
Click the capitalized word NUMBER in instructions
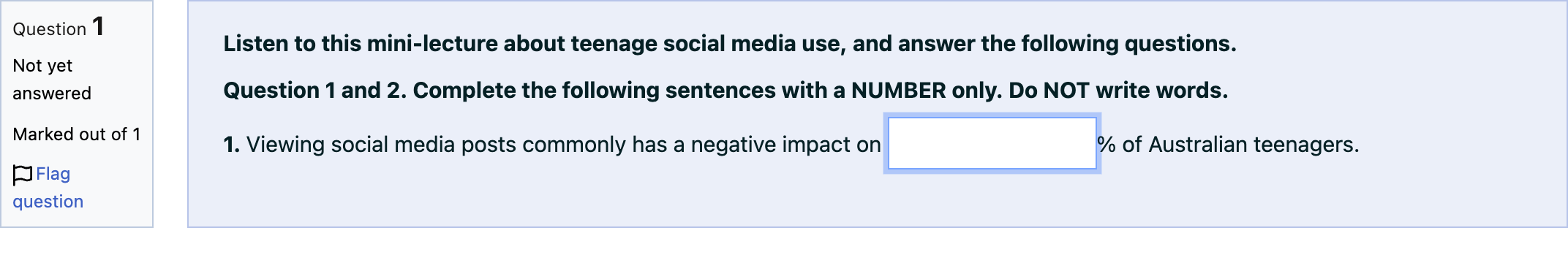click(899, 91)
